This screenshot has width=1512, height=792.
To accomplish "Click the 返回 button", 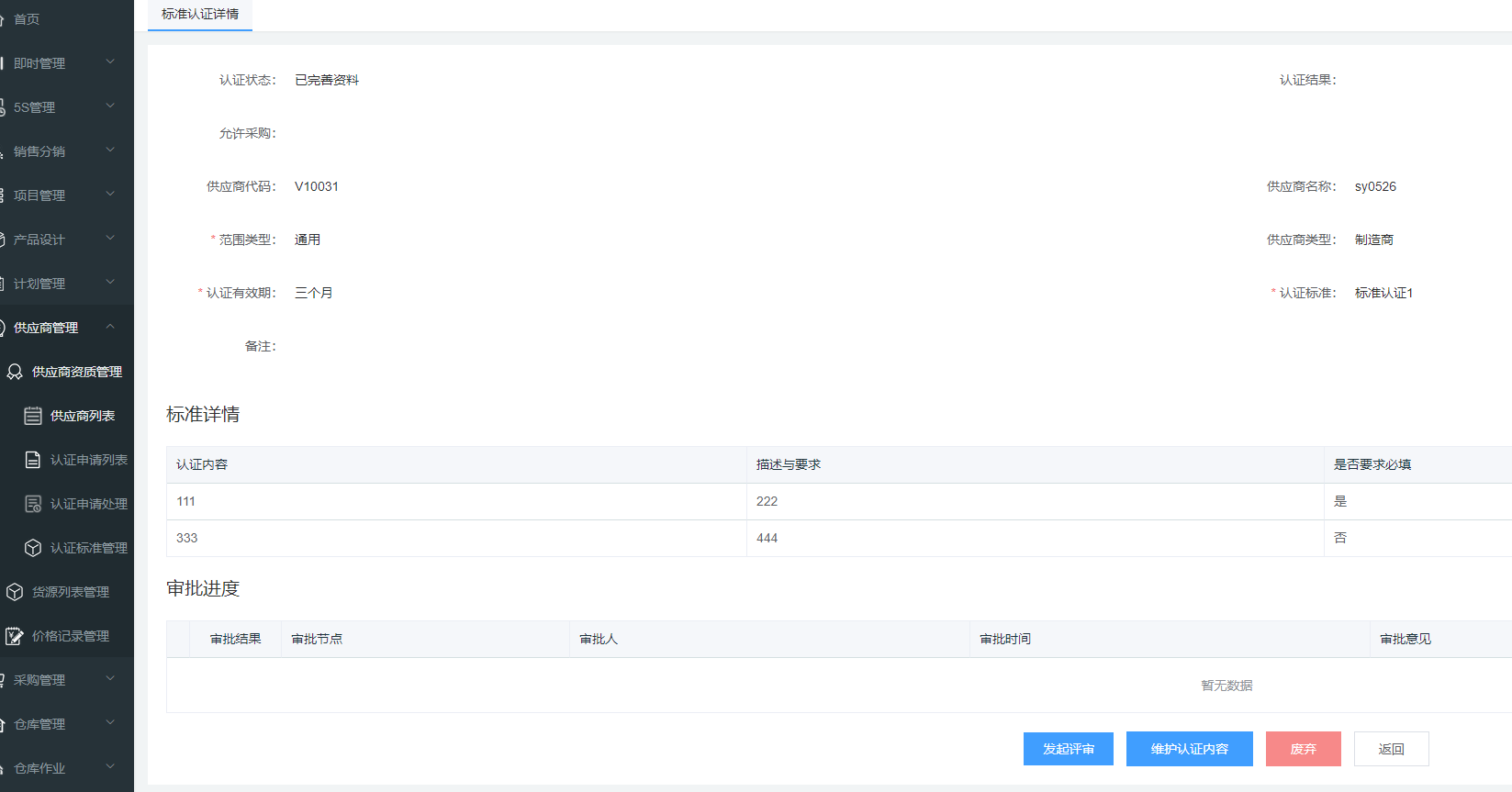I will click(x=1391, y=749).
